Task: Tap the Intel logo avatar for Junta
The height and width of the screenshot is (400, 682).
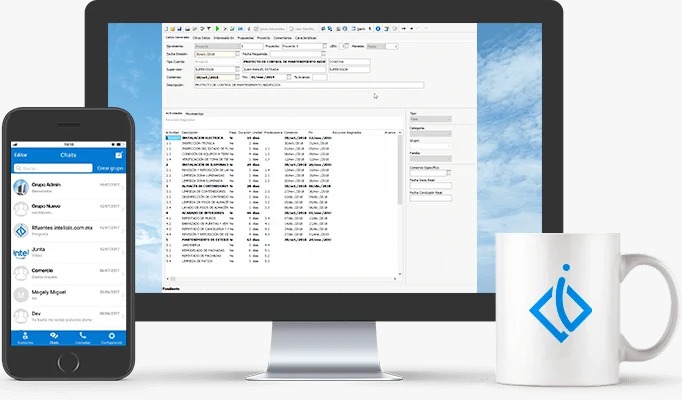Action: [x=20, y=253]
